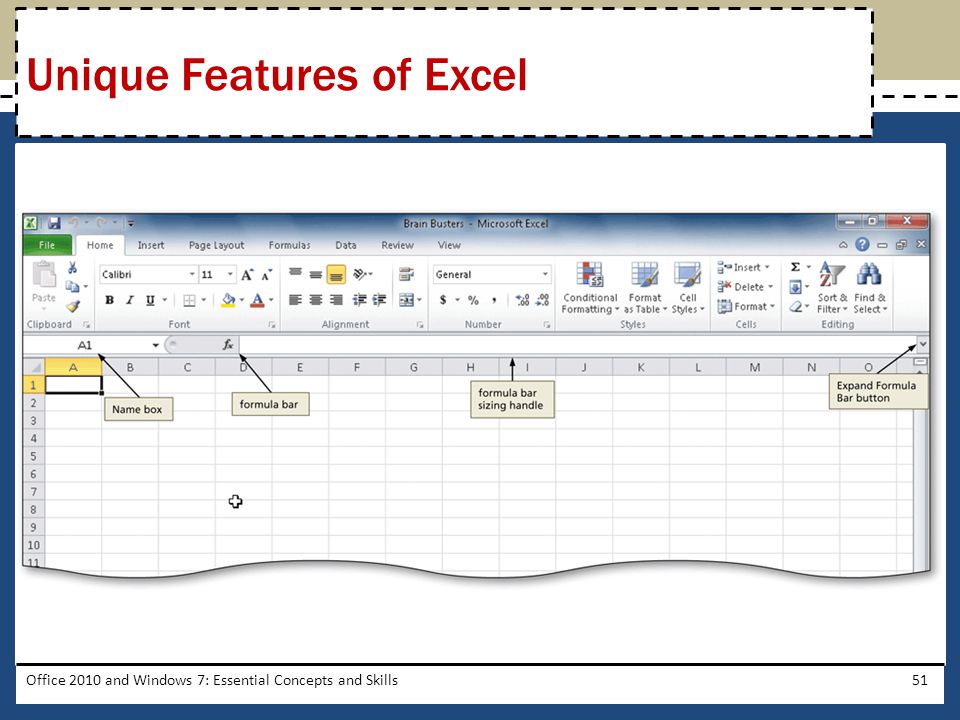Click the Increase Indent icon

click(380, 299)
